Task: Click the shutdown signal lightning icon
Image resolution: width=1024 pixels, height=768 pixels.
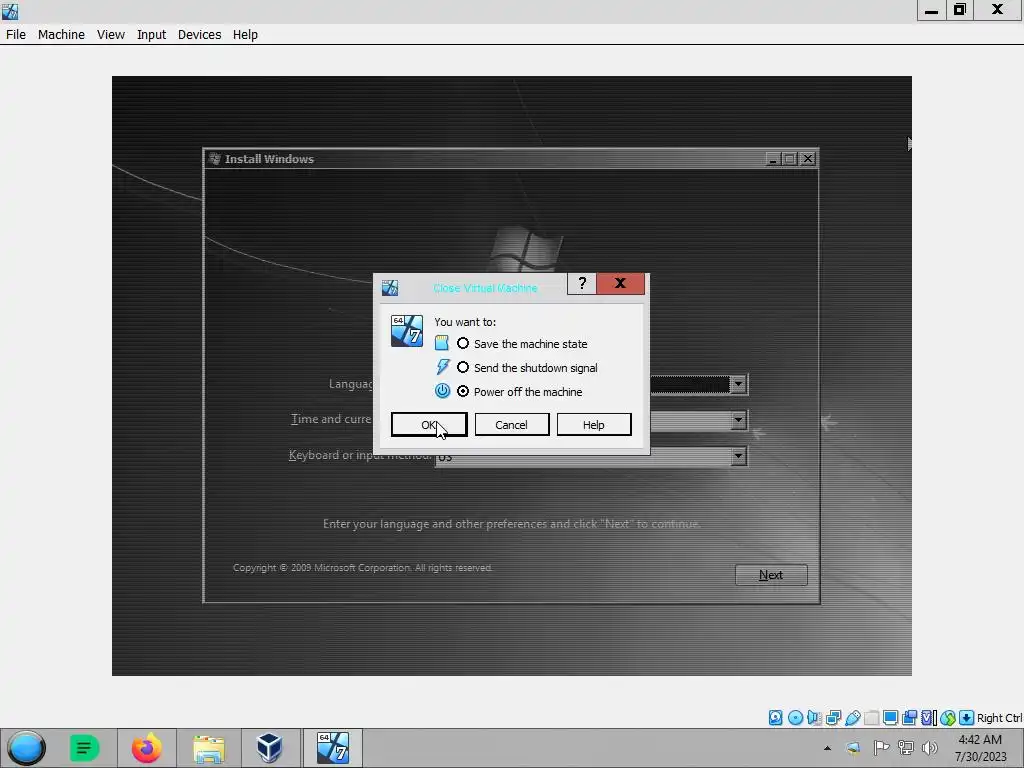Action: (442, 367)
